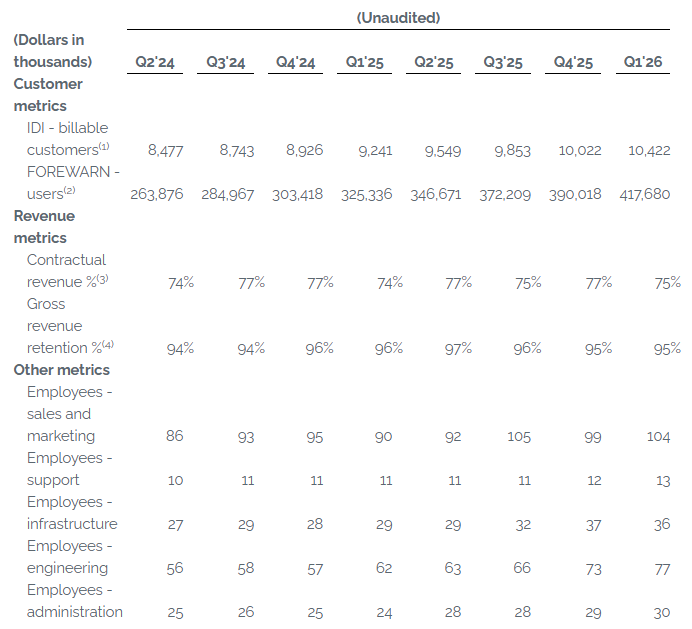Select the Q1'26 column header
The image size is (692, 629).
coord(643,62)
